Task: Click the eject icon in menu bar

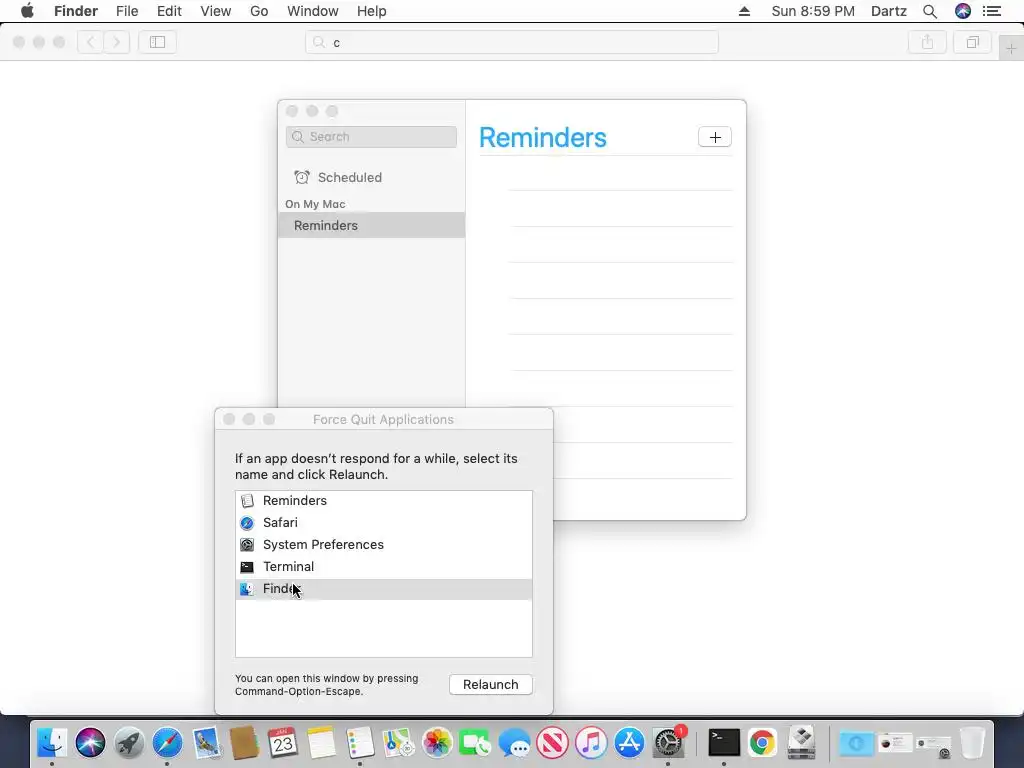Action: click(x=744, y=11)
